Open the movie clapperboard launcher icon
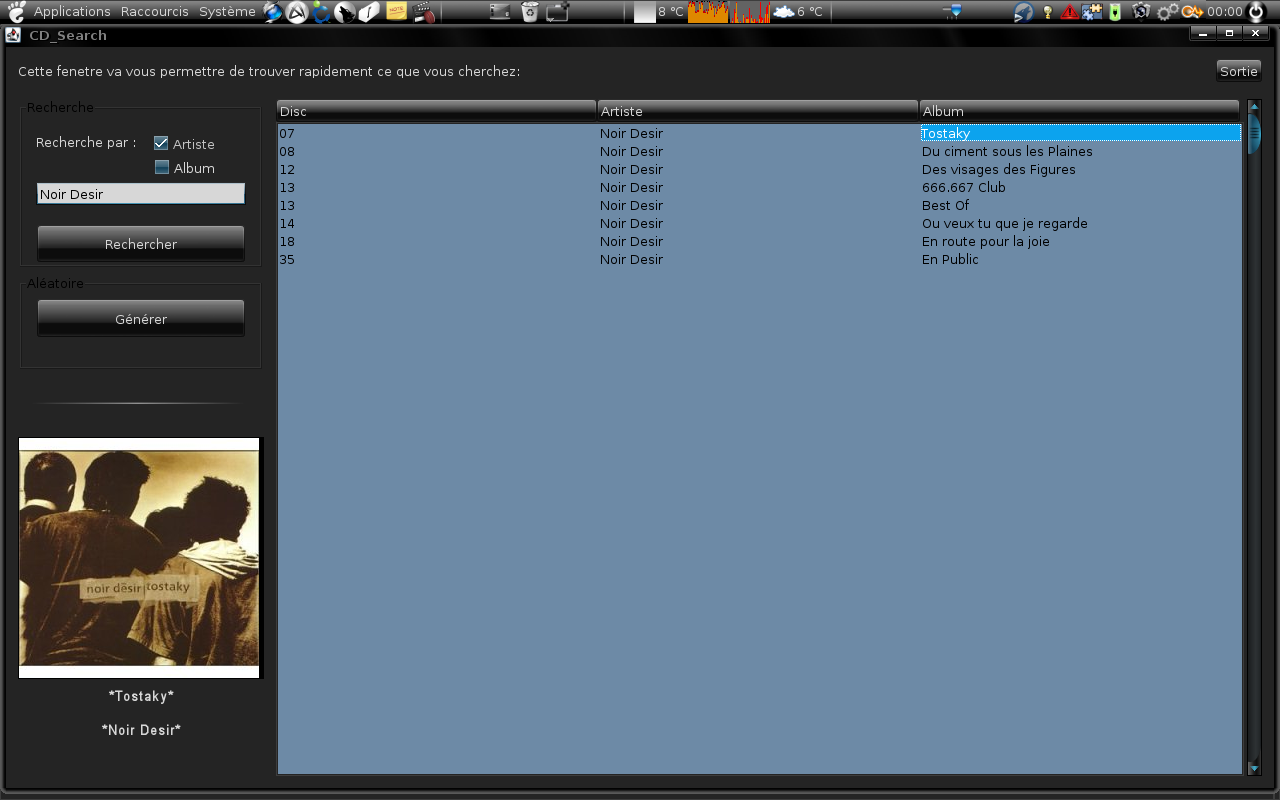The image size is (1280, 800). [424, 12]
